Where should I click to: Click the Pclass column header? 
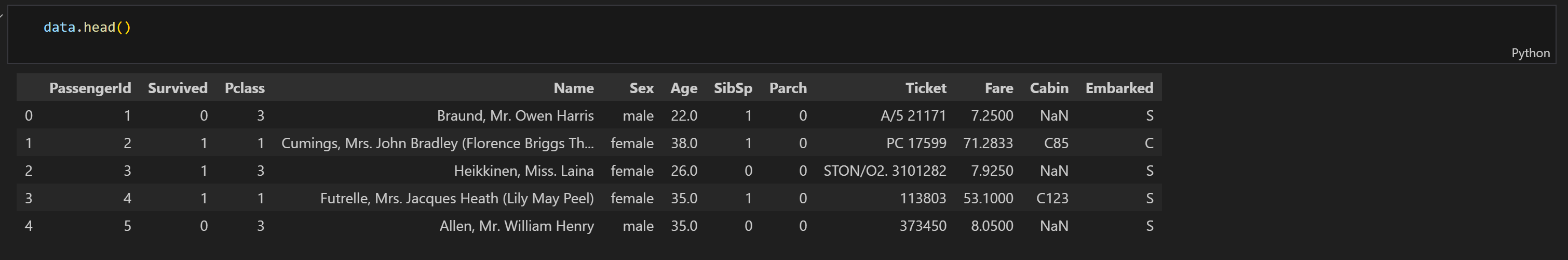(245, 88)
